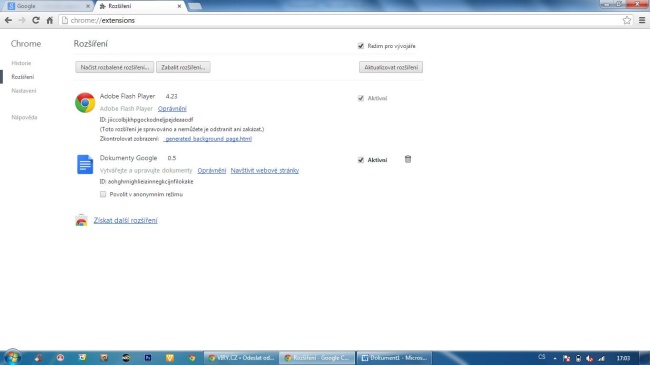This screenshot has width=650, height=365.
Task: Open the Windows Start button
Action: click(12, 357)
